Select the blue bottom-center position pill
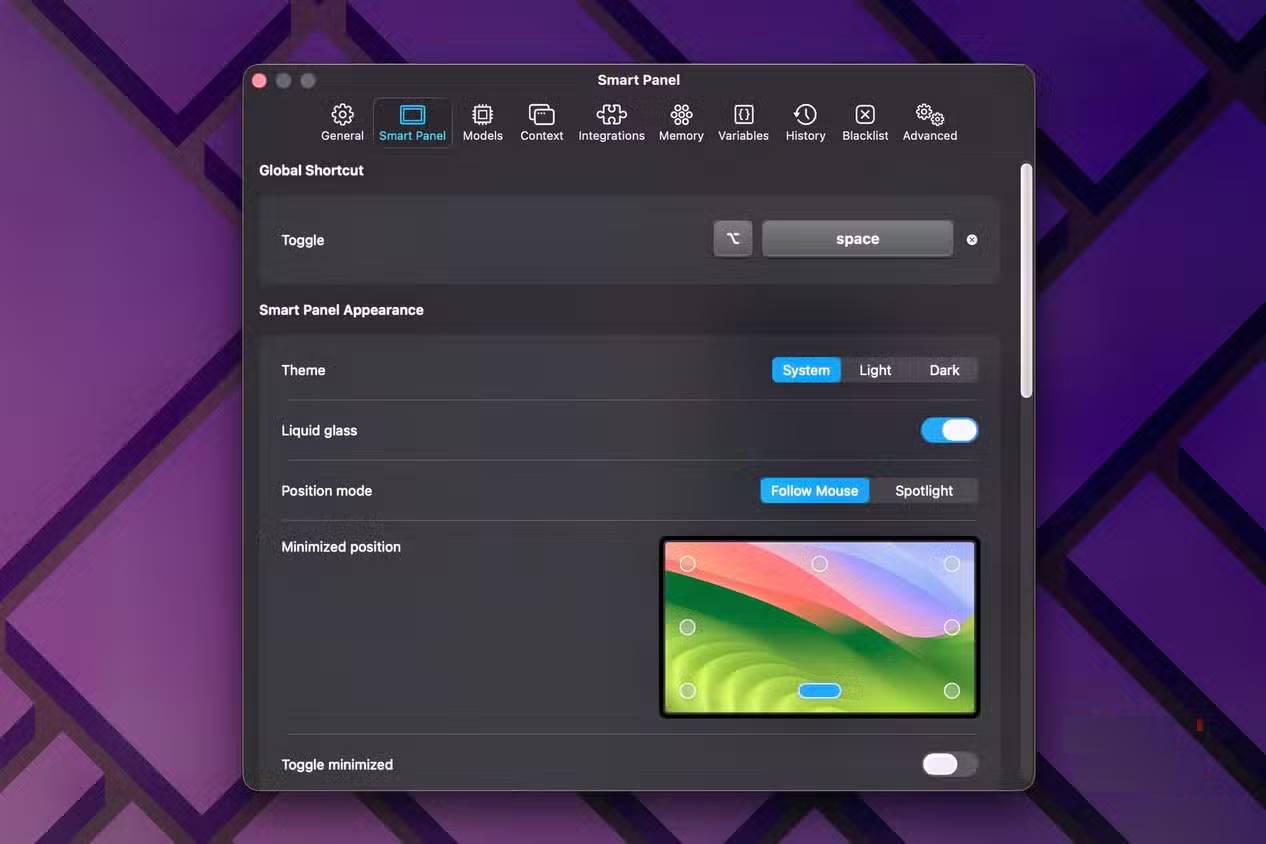 click(819, 691)
